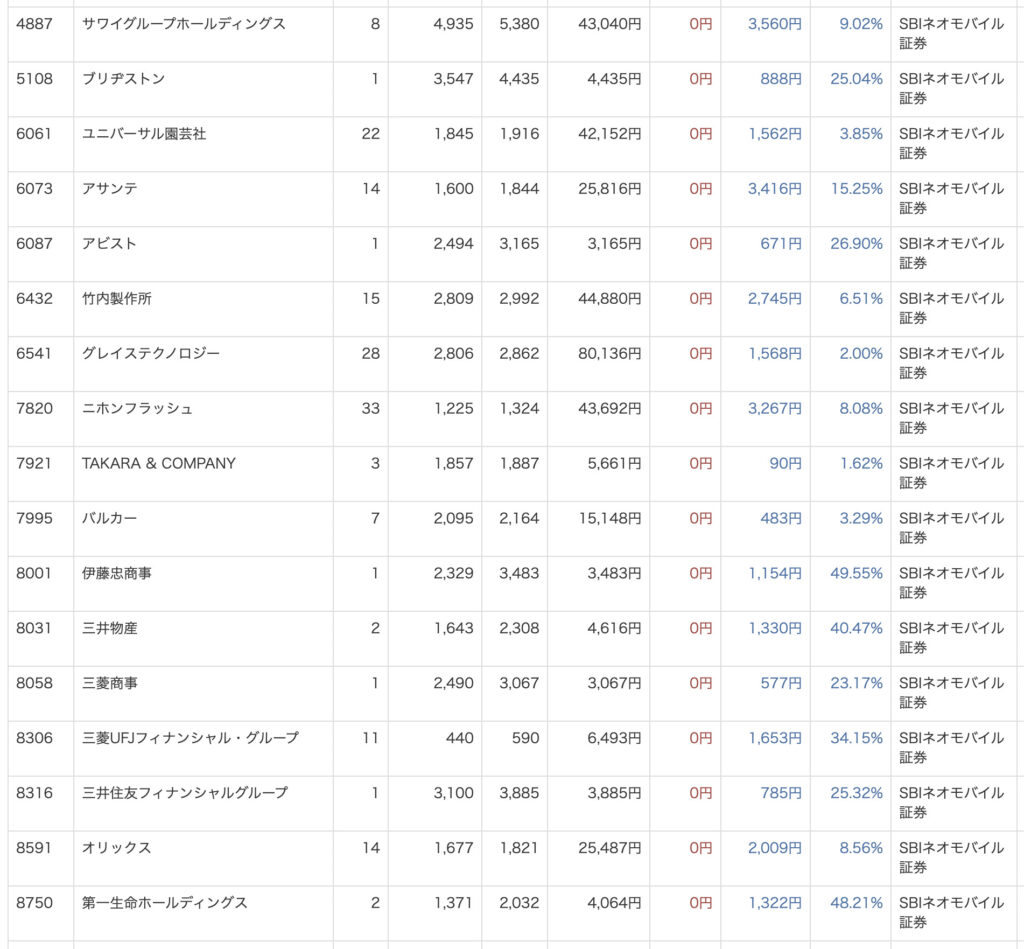This screenshot has height=949, width=1024.
Task: Select グレイステクノロジー stock name
Action: (x=151, y=353)
